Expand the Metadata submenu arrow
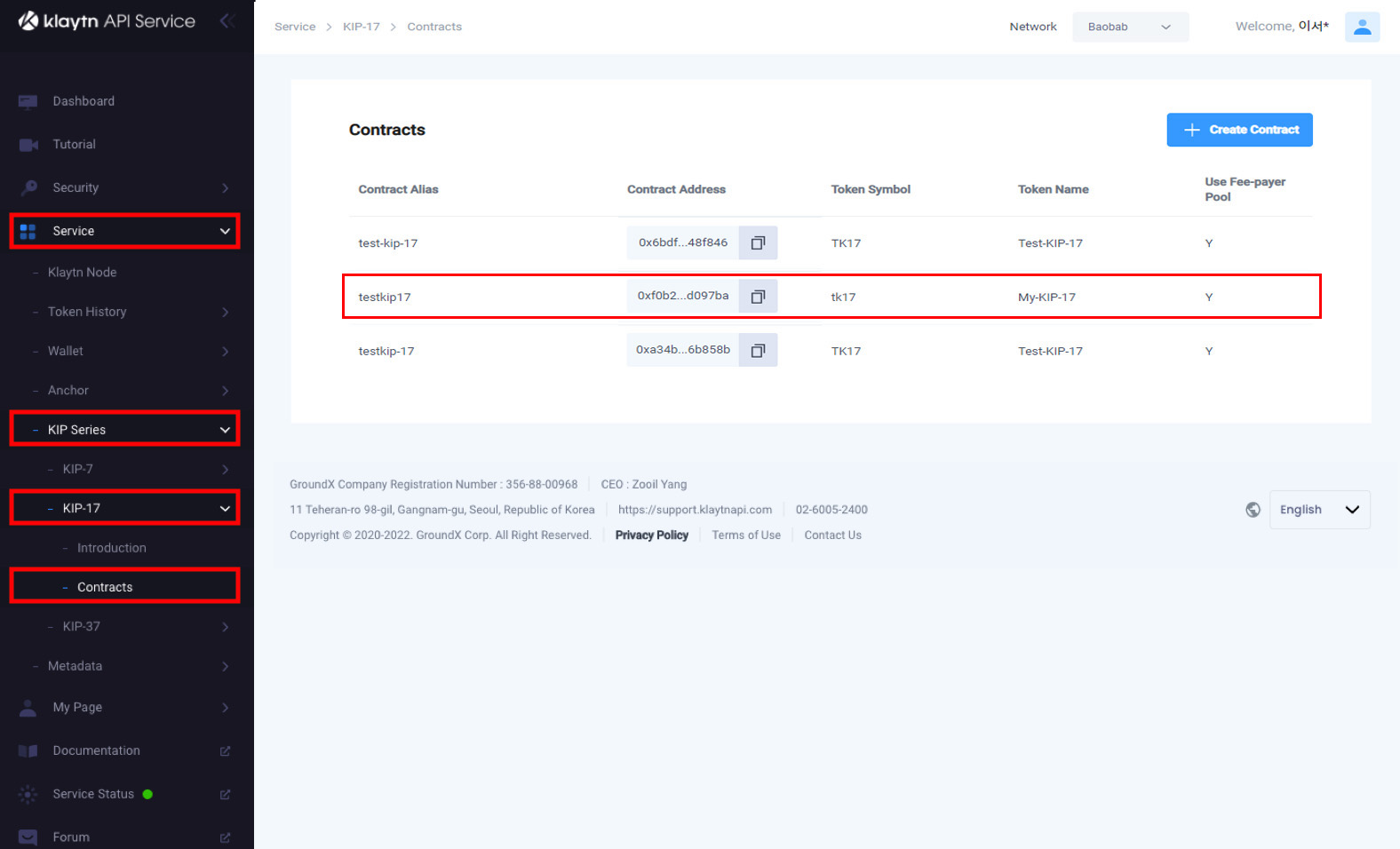Screen dimensions: 1400x849 tap(225, 666)
